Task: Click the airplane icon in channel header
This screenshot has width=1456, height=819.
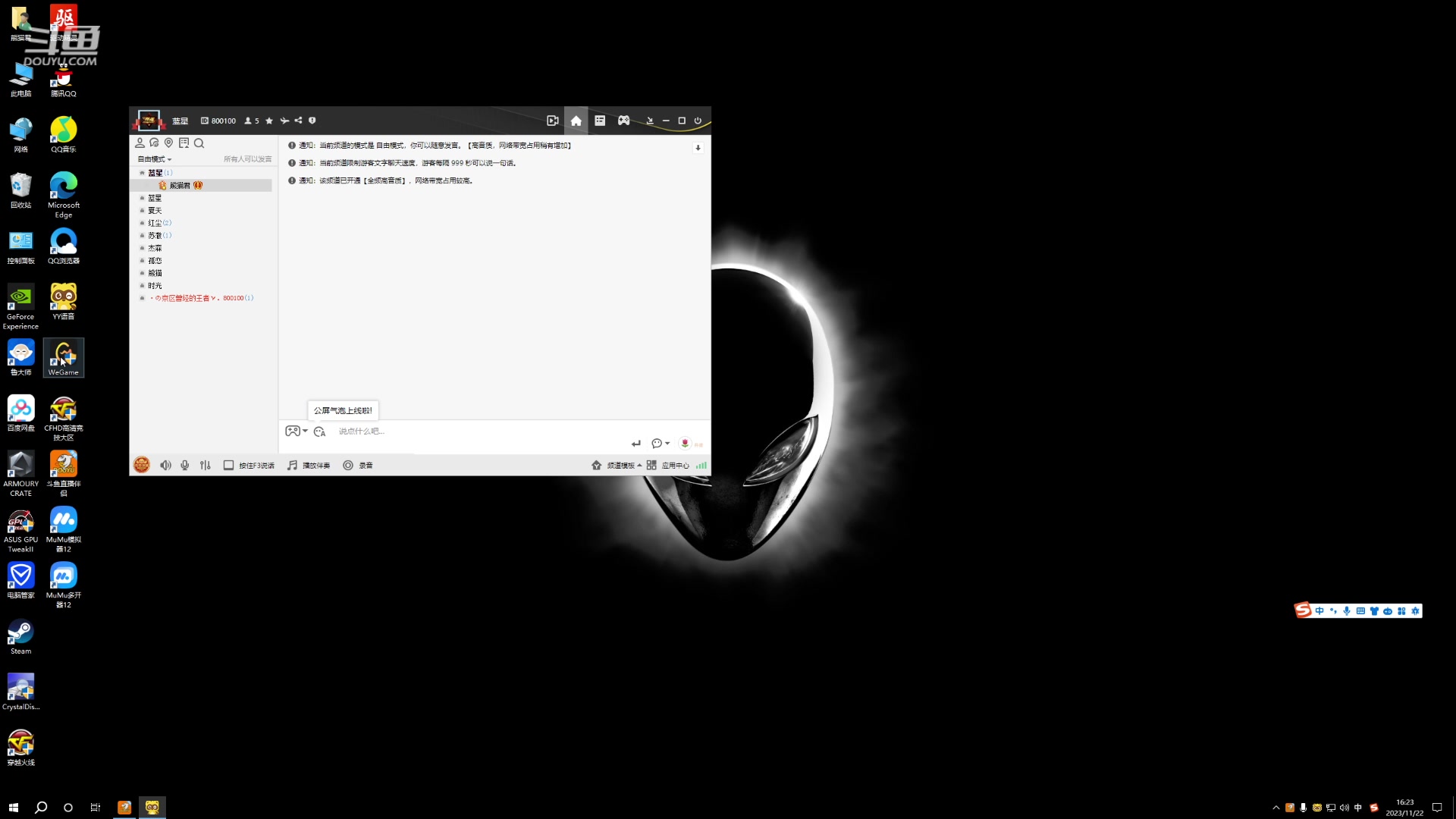Action: [284, 121]
